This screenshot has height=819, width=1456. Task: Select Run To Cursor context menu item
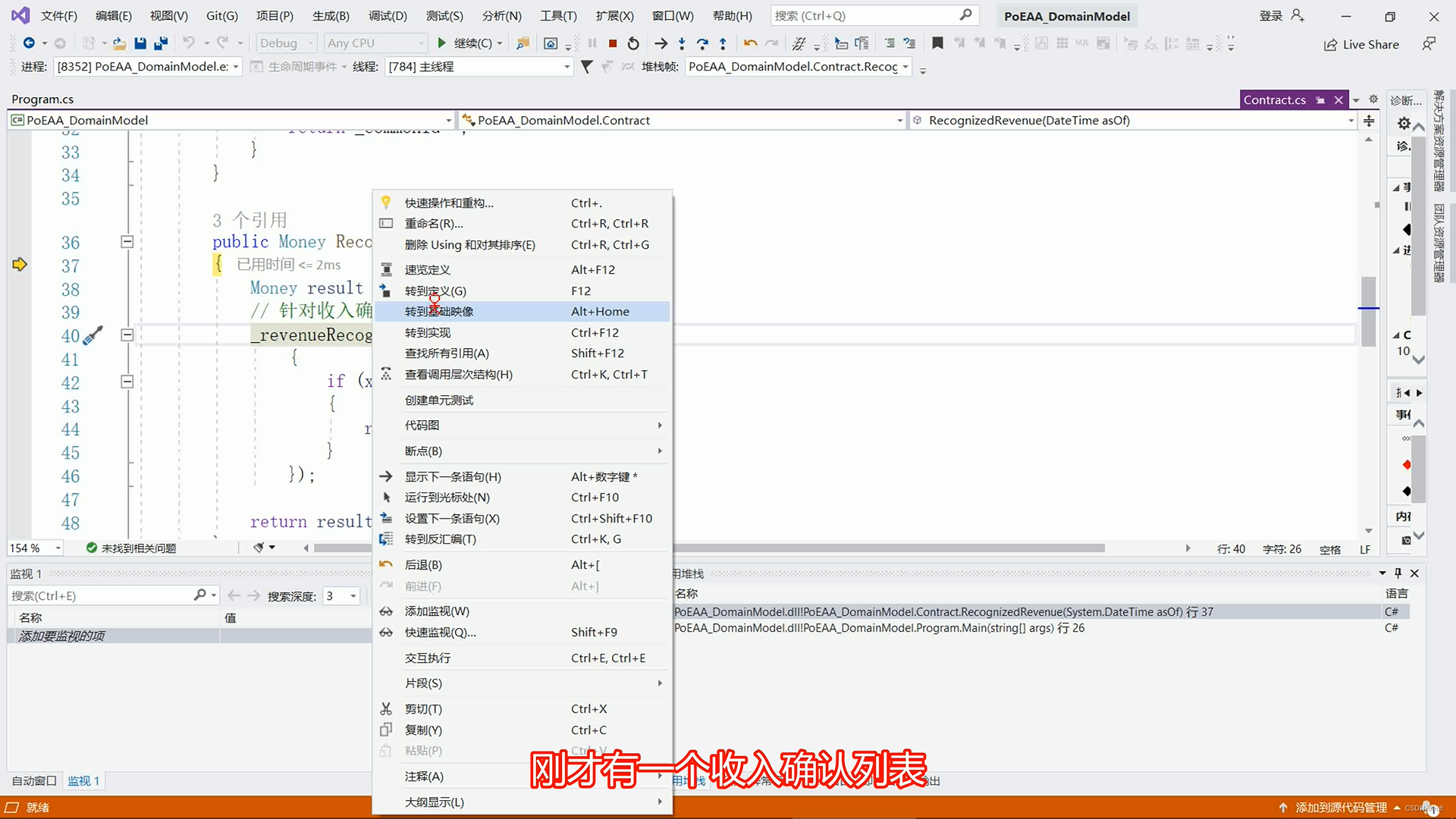[522, 497]
